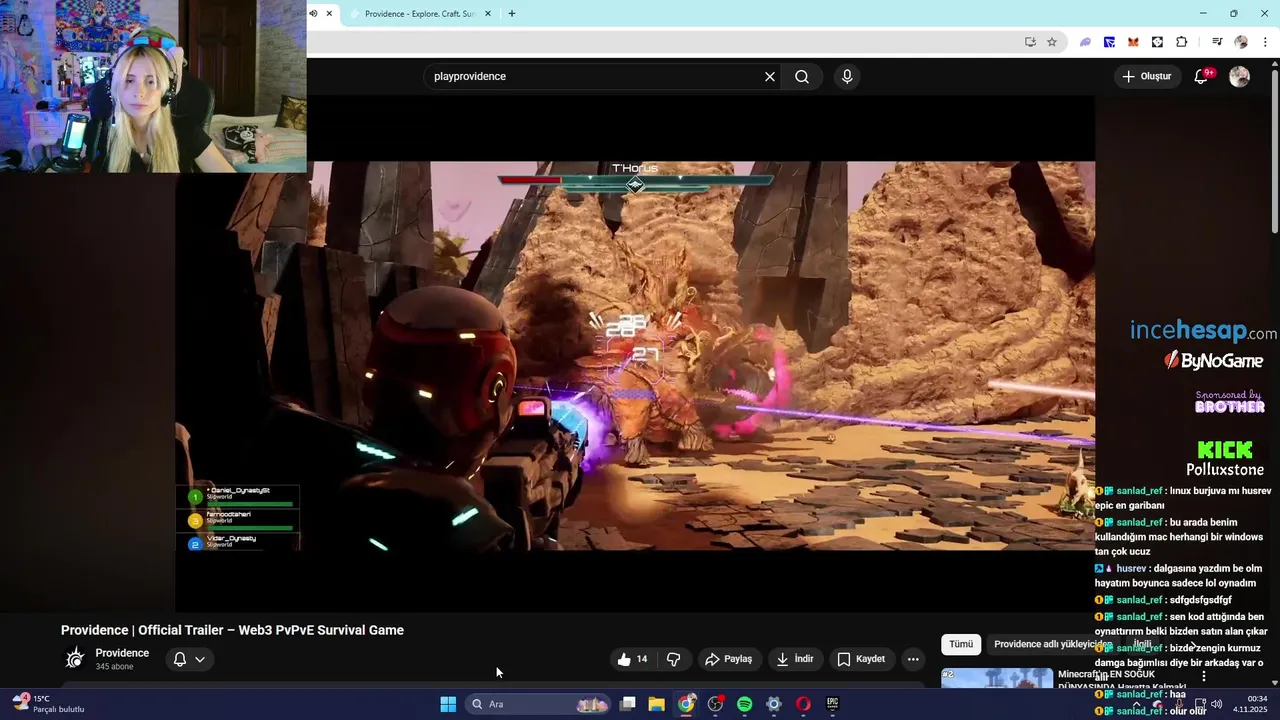The image size is (1280, 720).
Task: Open the Minecraft recommended video thumbnail
Action: [997, 678]
